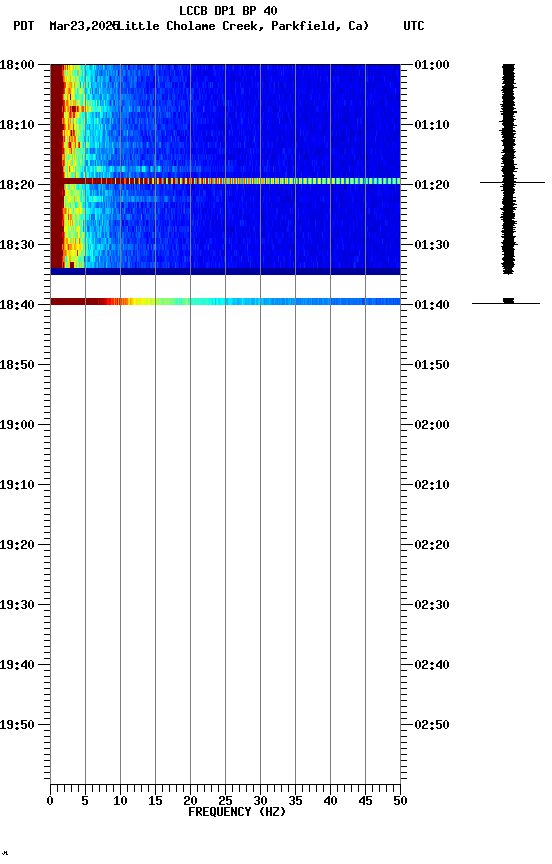Click the 'UTC' timezone label

point(414,26)
